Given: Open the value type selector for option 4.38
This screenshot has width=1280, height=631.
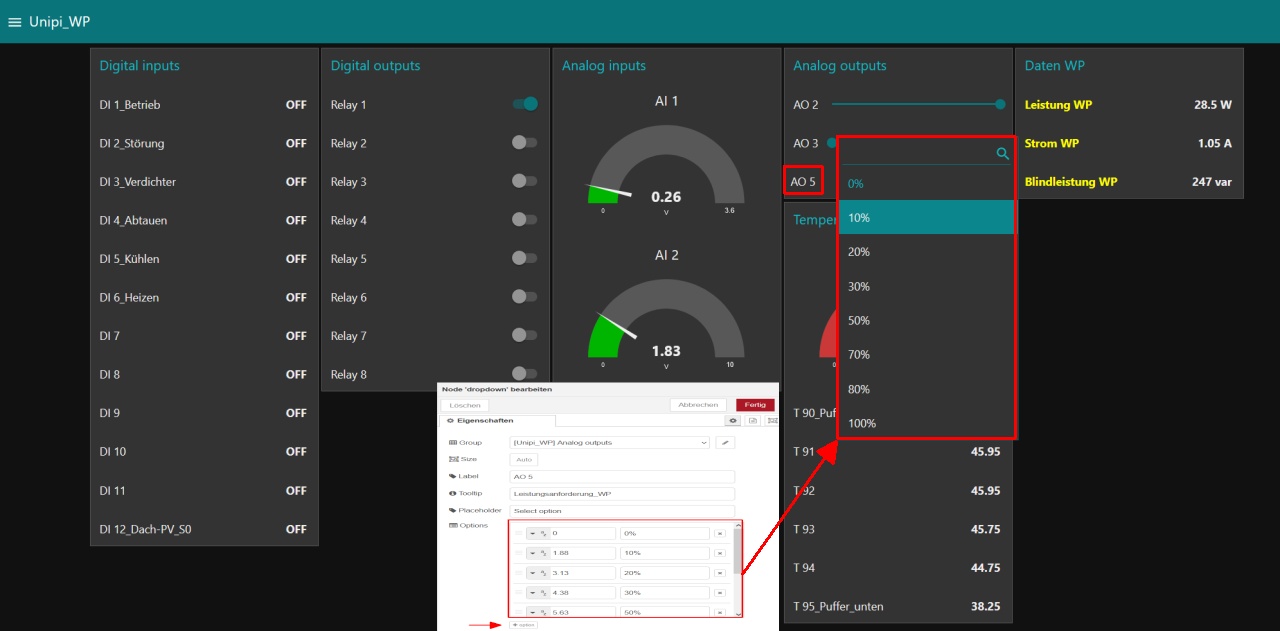Looking at the screenshot, I should (538, 593).
